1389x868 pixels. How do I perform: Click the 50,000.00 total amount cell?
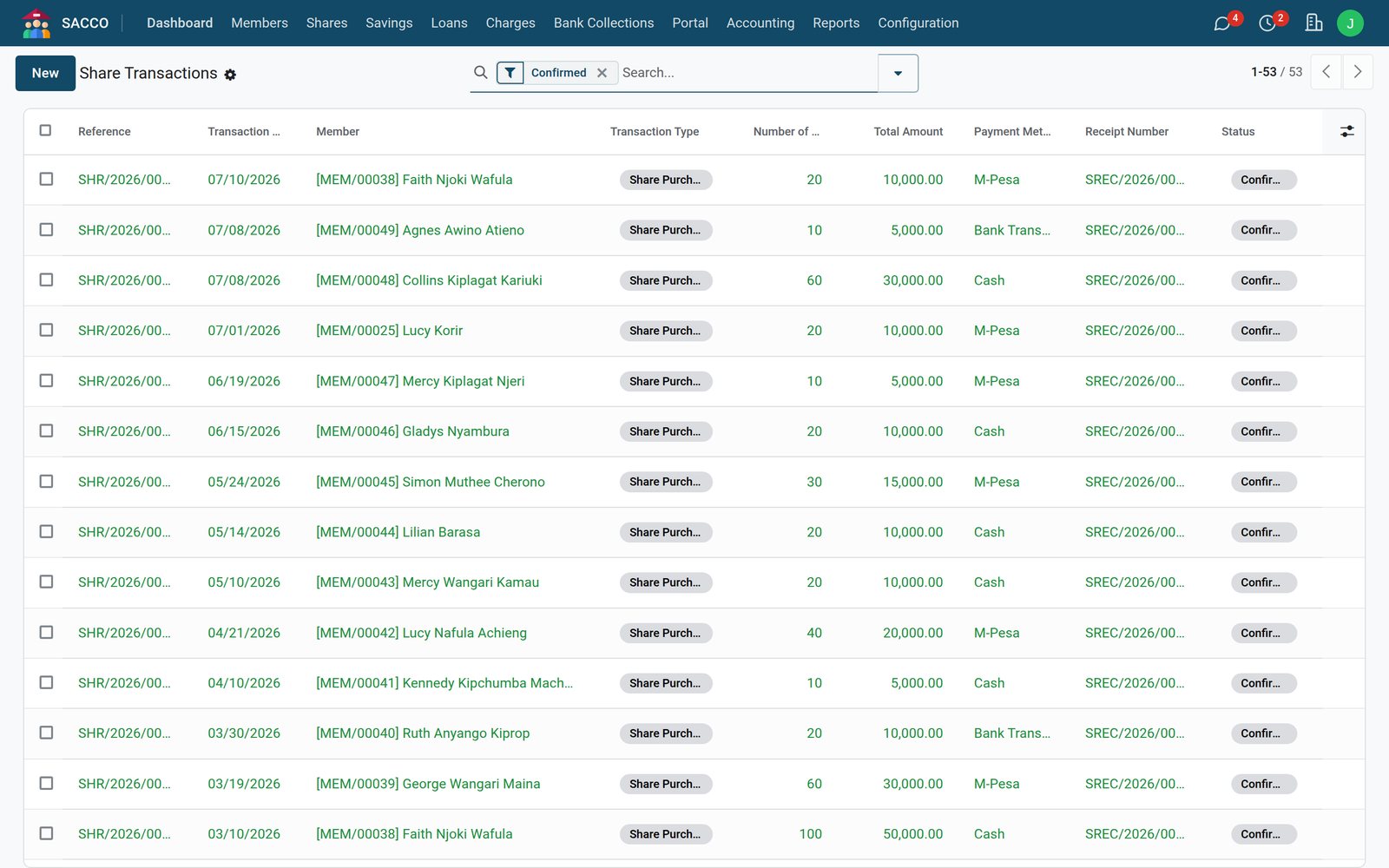[912, 834]
